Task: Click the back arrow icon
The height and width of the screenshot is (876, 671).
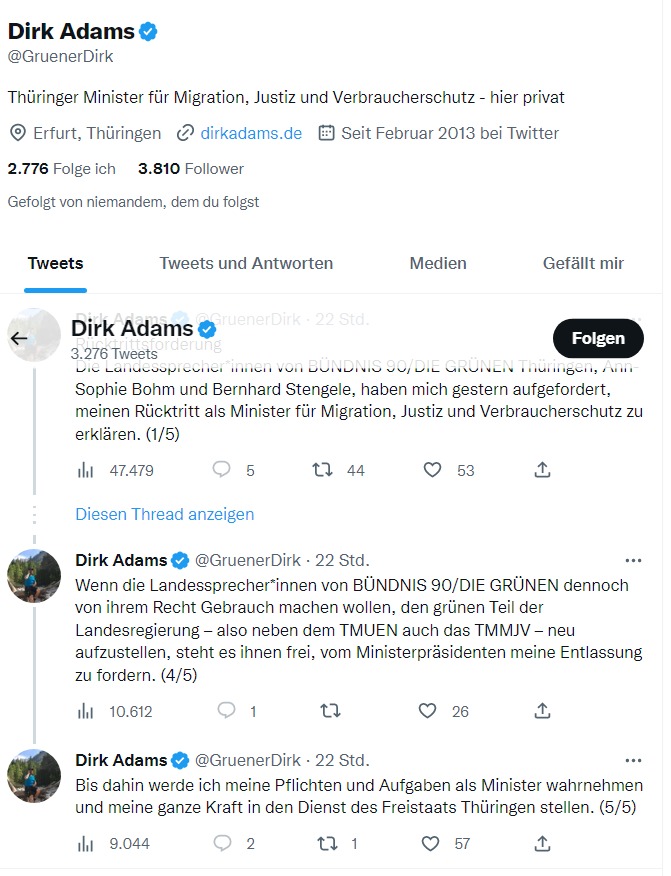Action: tap(19, 338)
